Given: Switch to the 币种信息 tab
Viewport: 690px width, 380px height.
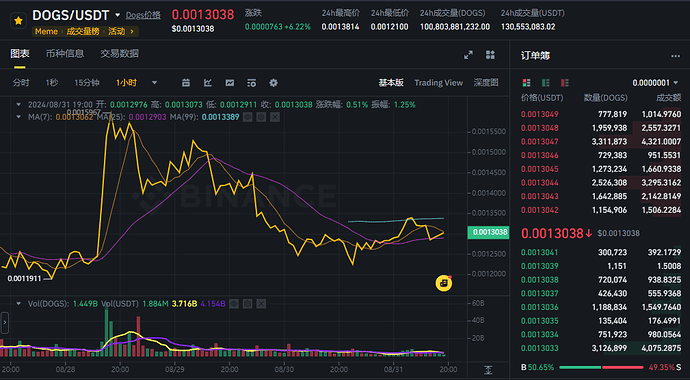Looking at the screenshot, I should pos(65,54).
